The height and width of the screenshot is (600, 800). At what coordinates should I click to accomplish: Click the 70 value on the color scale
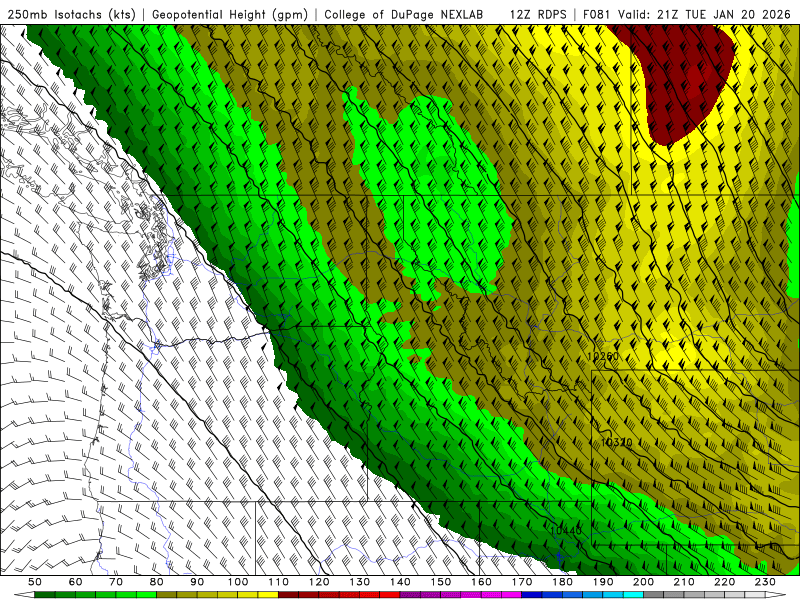click(x=116, y=582)
